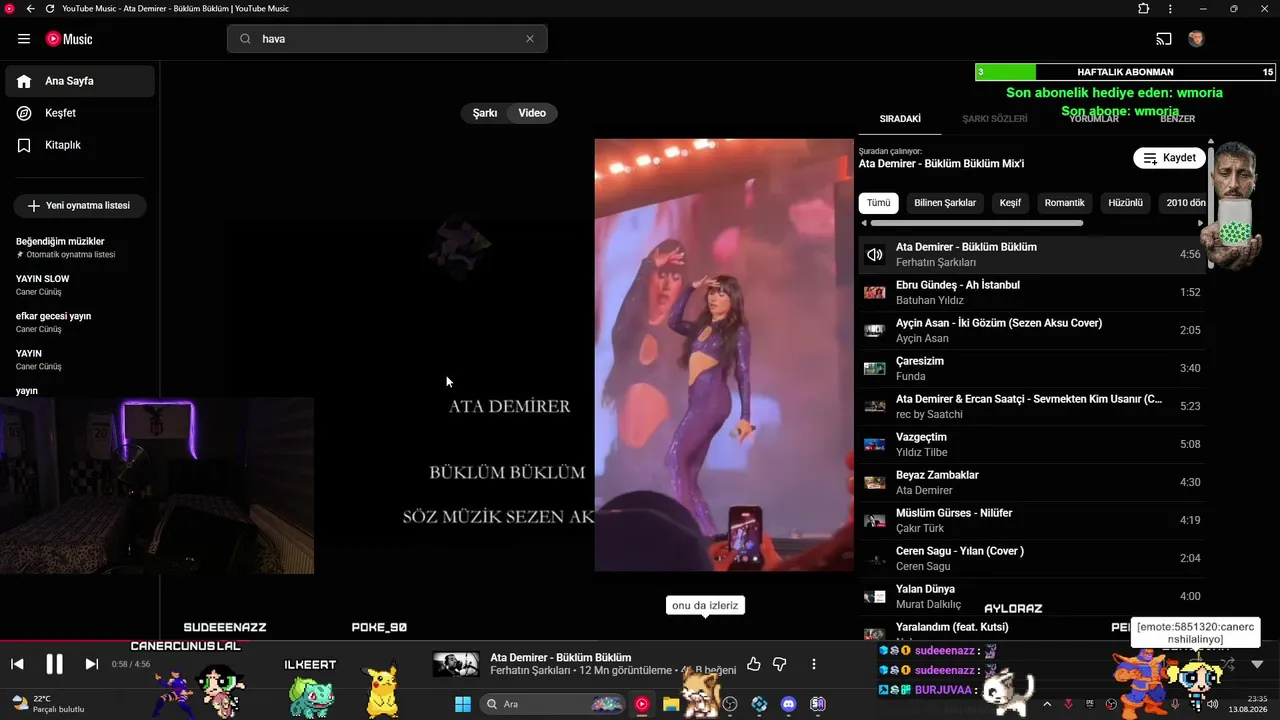1280x720 pixels.
Task: Pause the current song
Action: 54,664
